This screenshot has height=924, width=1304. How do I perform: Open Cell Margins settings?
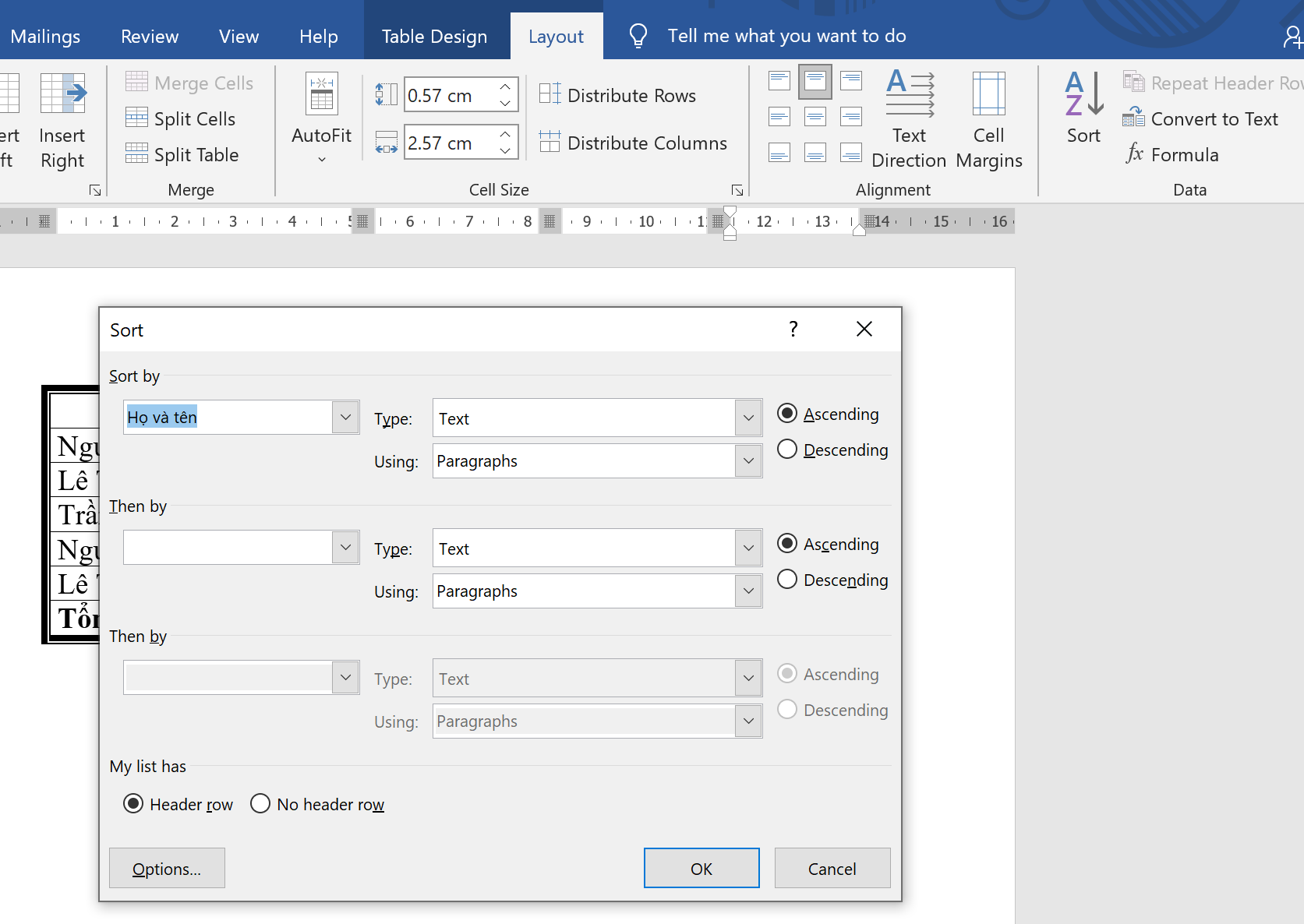[x=989, y=119]
